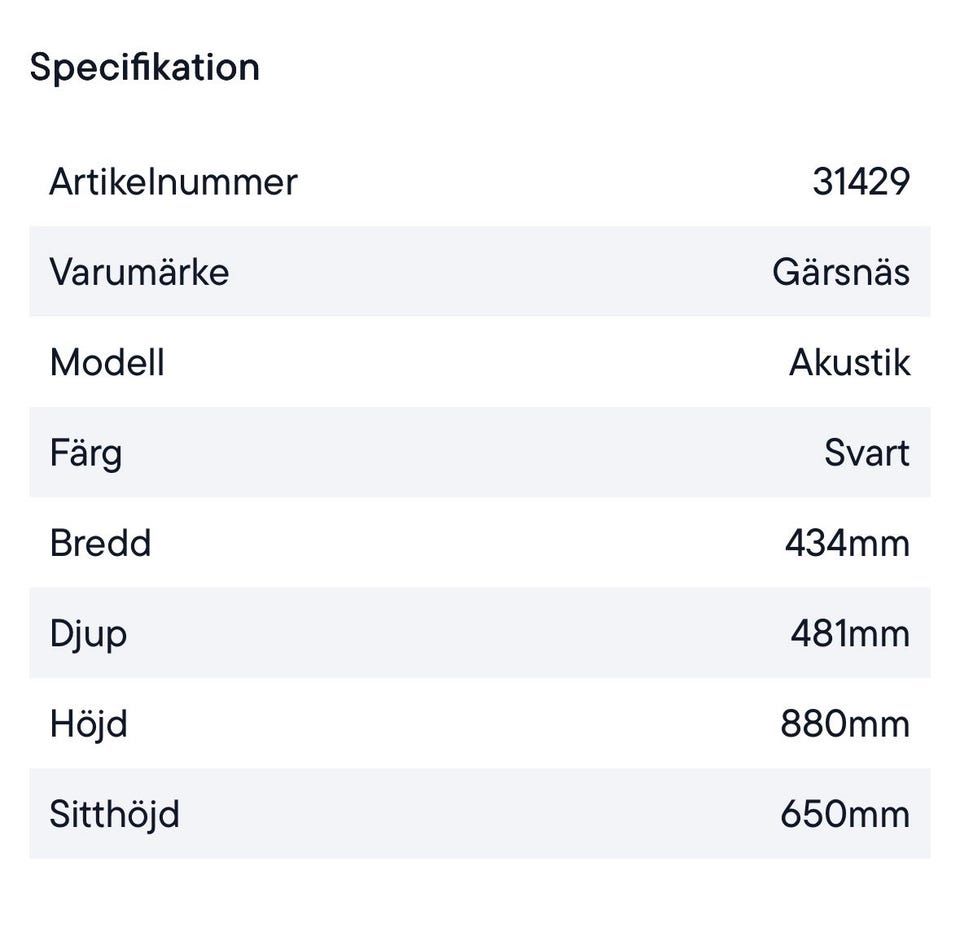Image resolution: width=960 pixels, height=932 pixels.
Task: Click the Varumärke row label
Action: click(139, 272)
